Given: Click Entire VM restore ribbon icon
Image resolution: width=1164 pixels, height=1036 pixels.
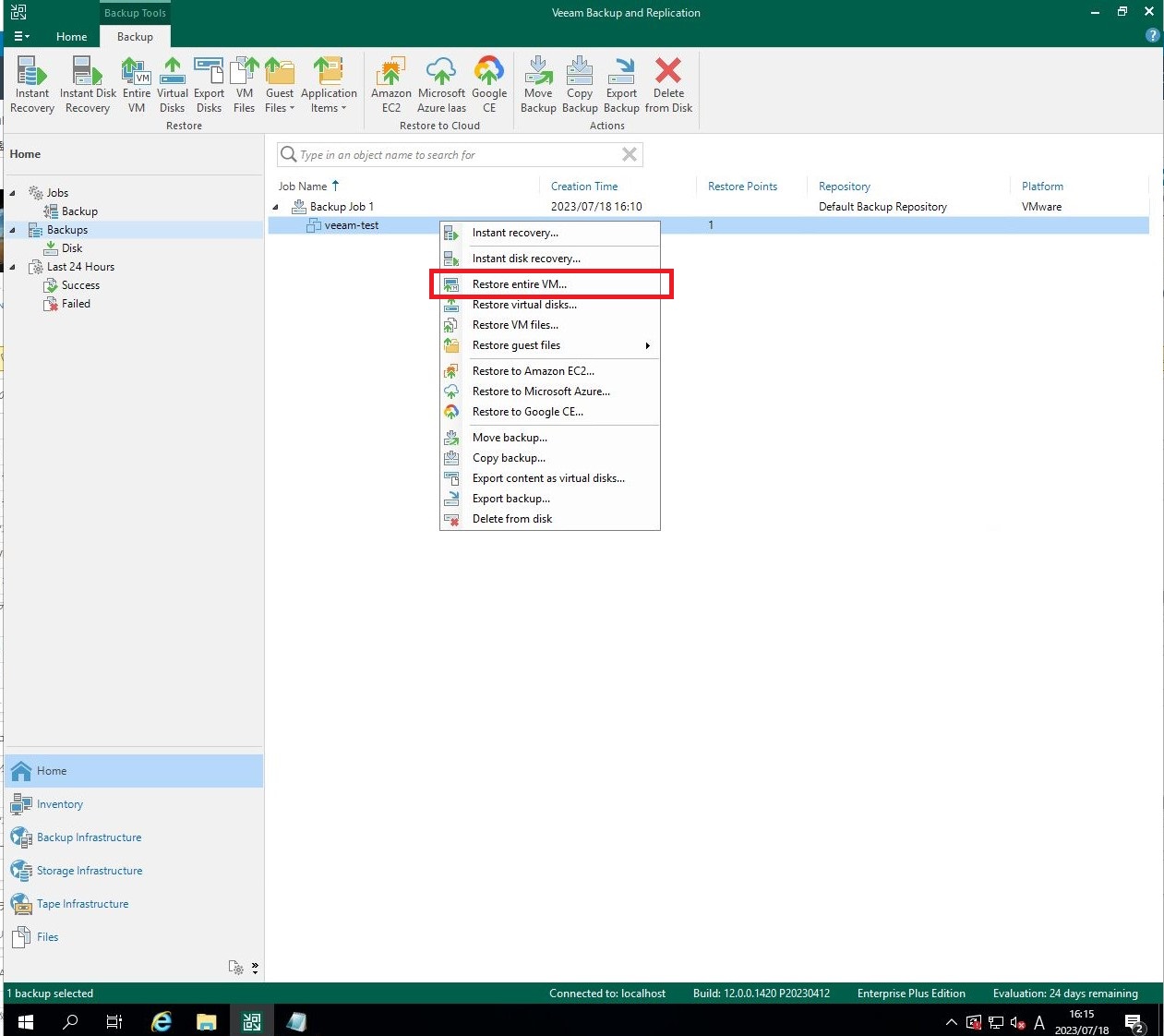Looking at the screenshot, I should tap(137, 84).
